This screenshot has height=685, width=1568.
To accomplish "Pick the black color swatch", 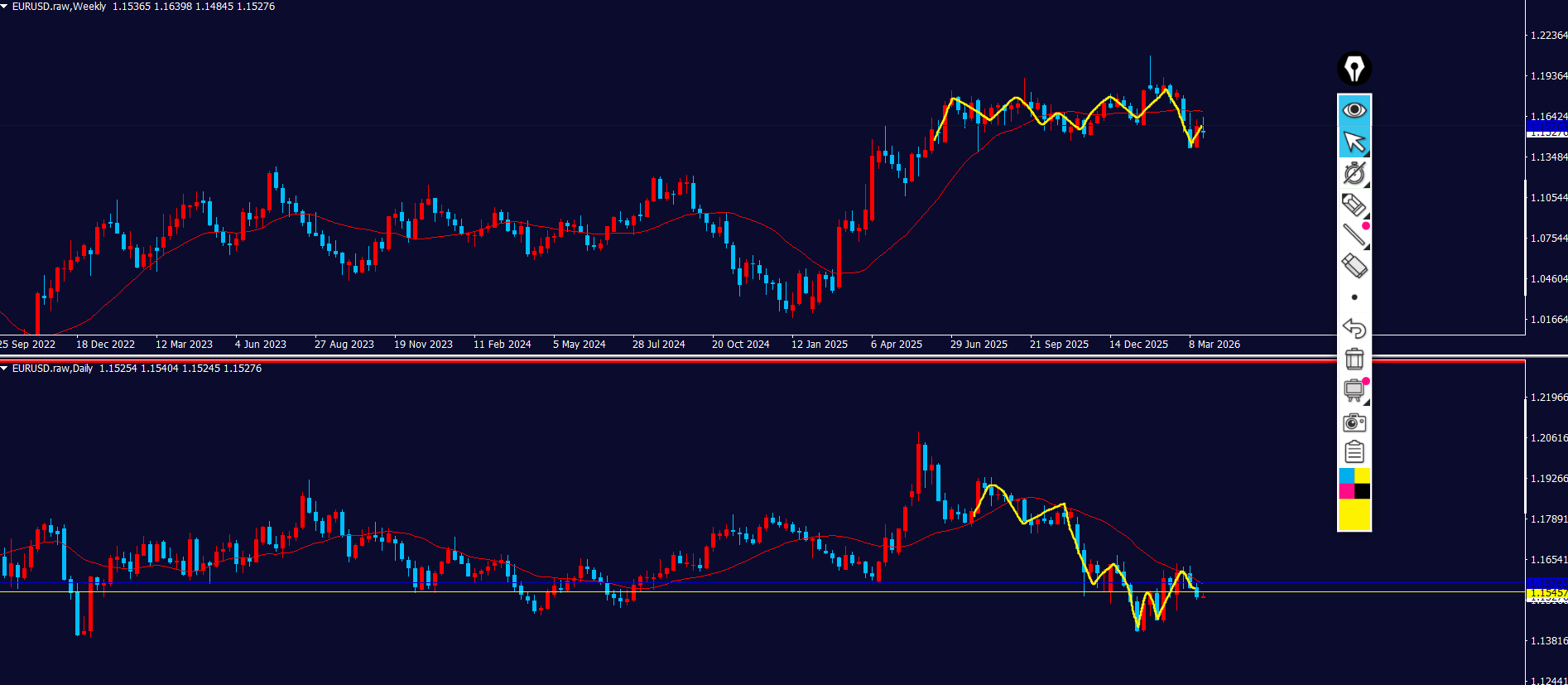I will click(x=1363, y=491).
